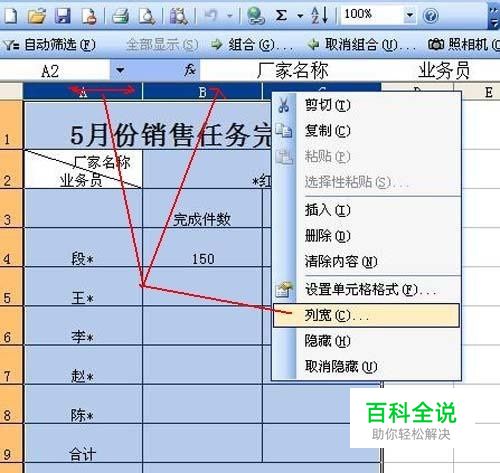500x473 pixels.
Task: Toggle 自动筛选(F) auto filter button
Action: click(49, 44)
